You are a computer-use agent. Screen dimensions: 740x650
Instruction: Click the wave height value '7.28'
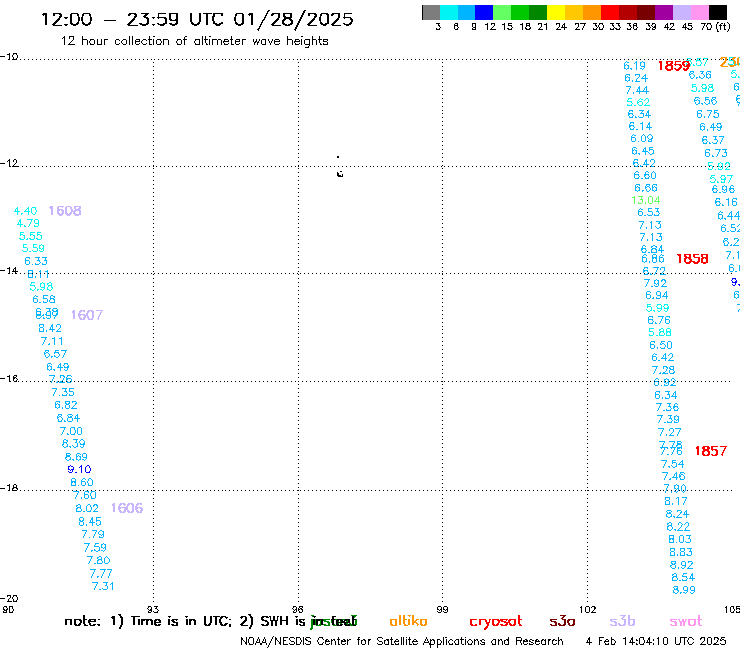tap(663, 370)
